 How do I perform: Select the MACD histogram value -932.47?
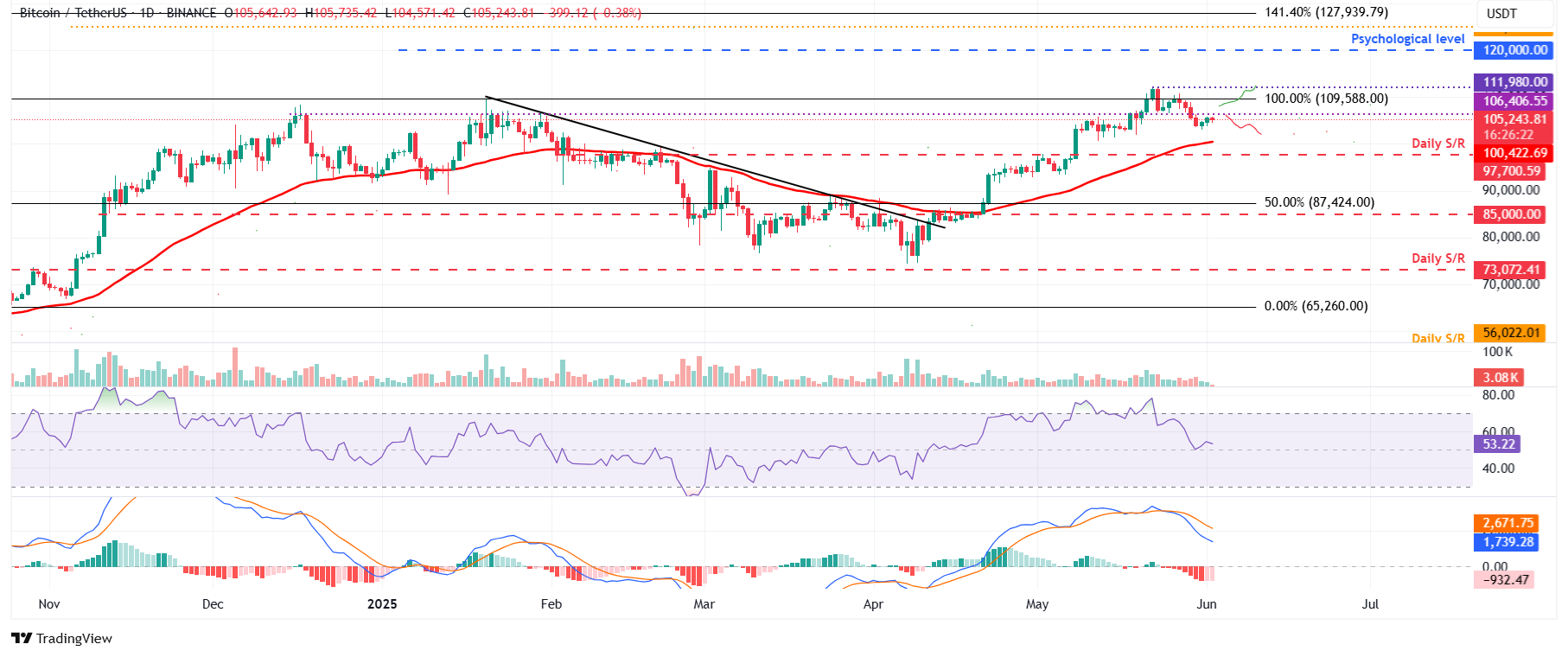(1504, 580)
